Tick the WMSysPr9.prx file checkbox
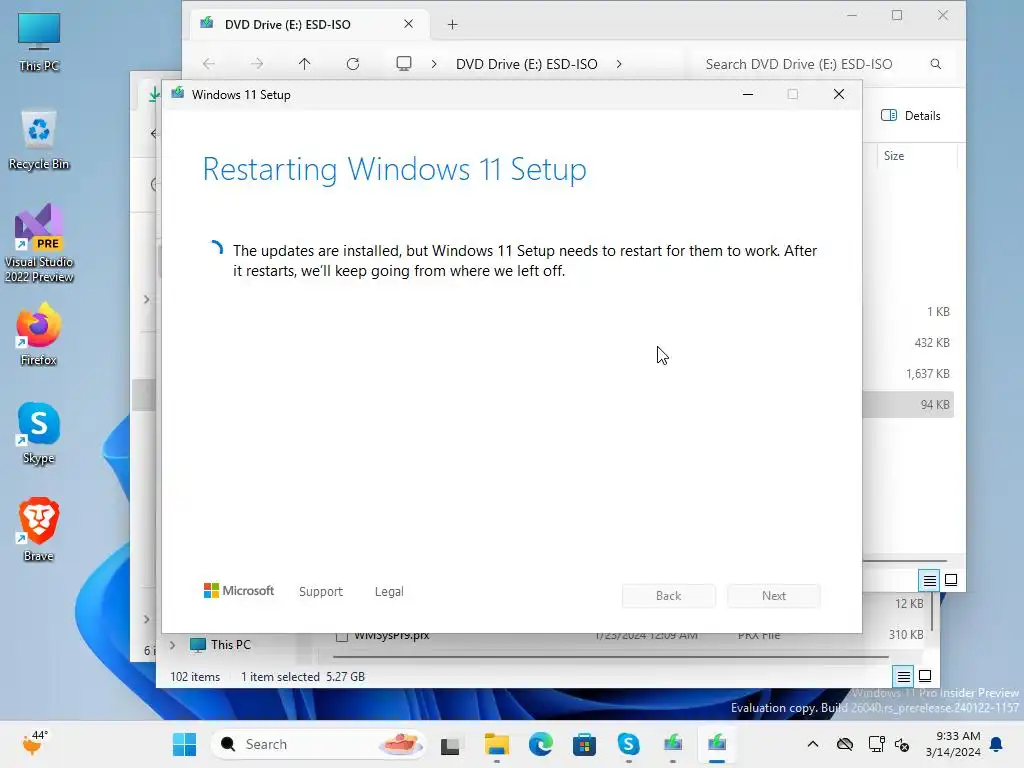Image resolution: width=1024 pixels, height=768 pixels. coord(342,635)
